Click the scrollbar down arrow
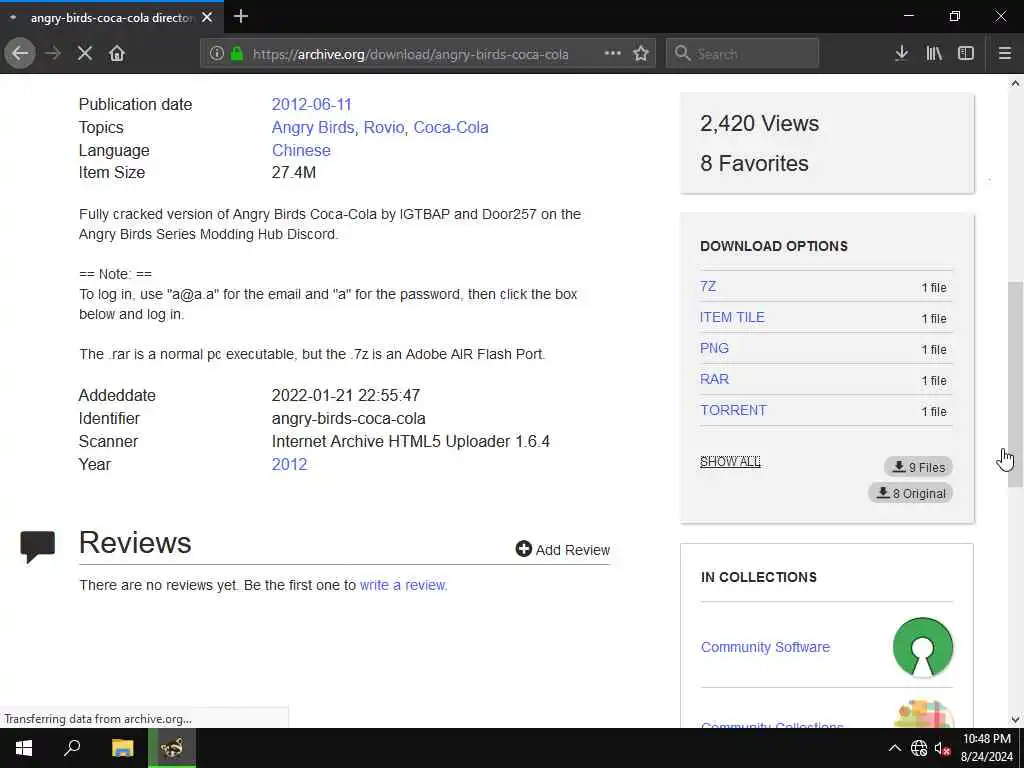 point(1015,720)
